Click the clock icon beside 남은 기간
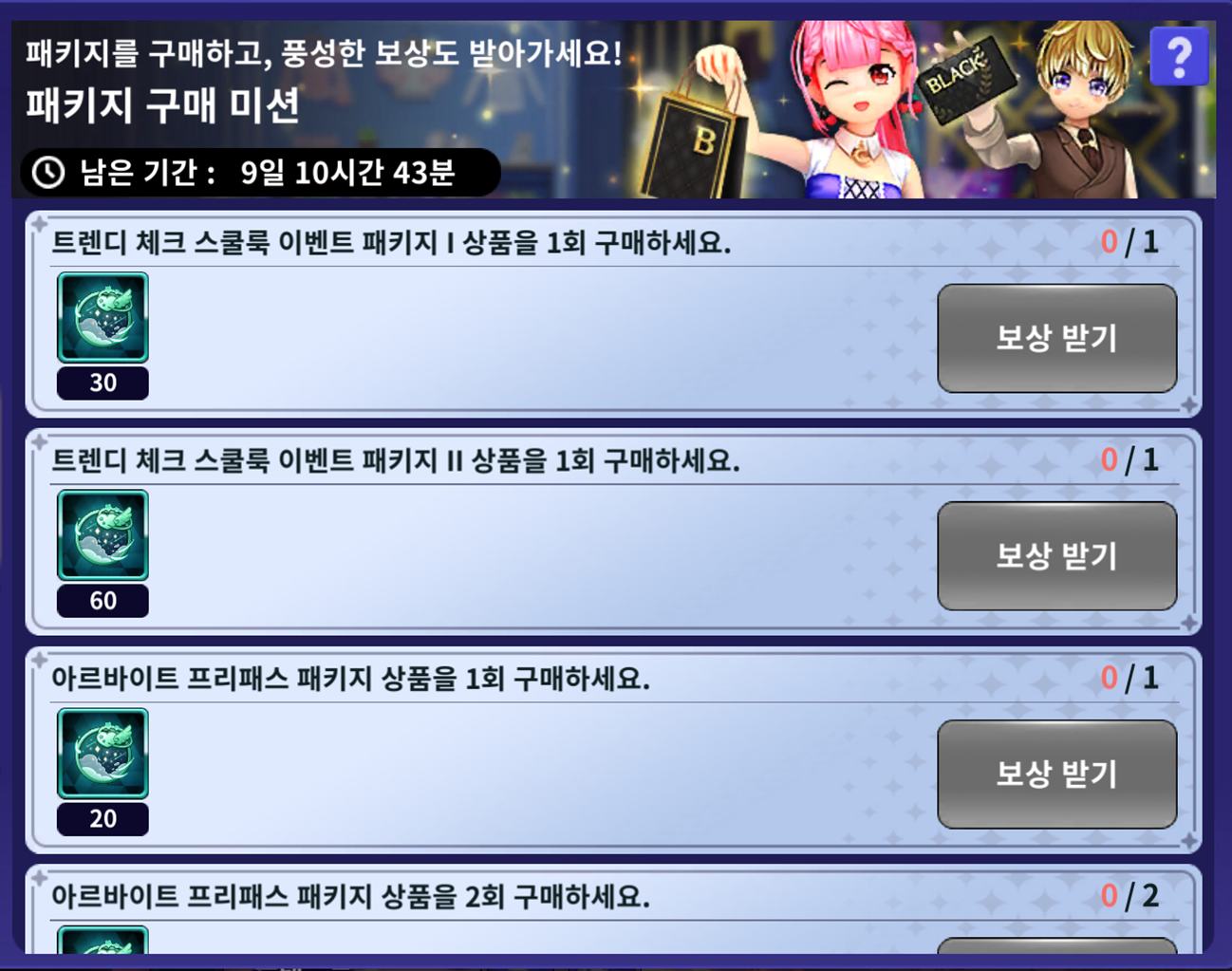Image resolution: width=1232 pixels, height=971 pixels. point(48,173)
